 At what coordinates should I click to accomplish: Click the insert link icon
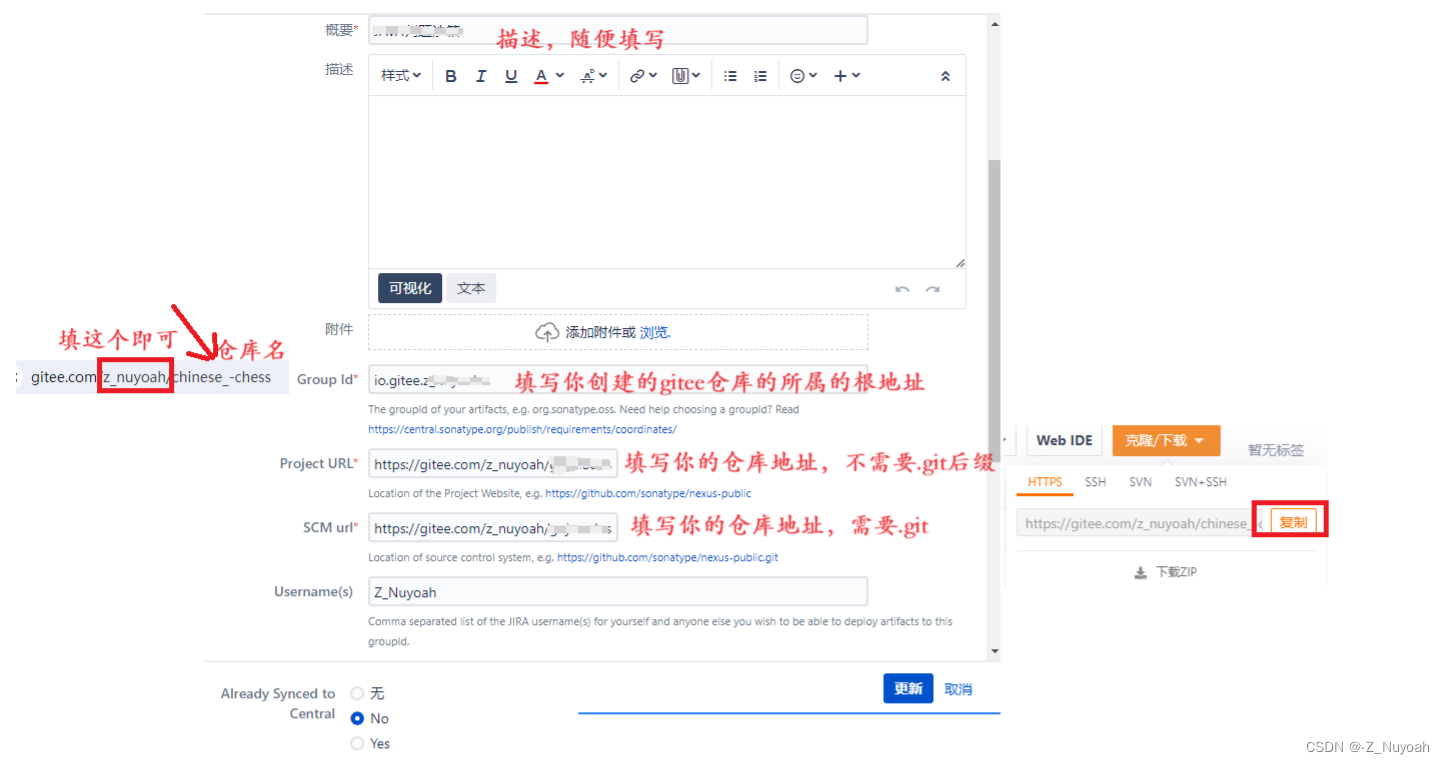click(x=637, y=76)
